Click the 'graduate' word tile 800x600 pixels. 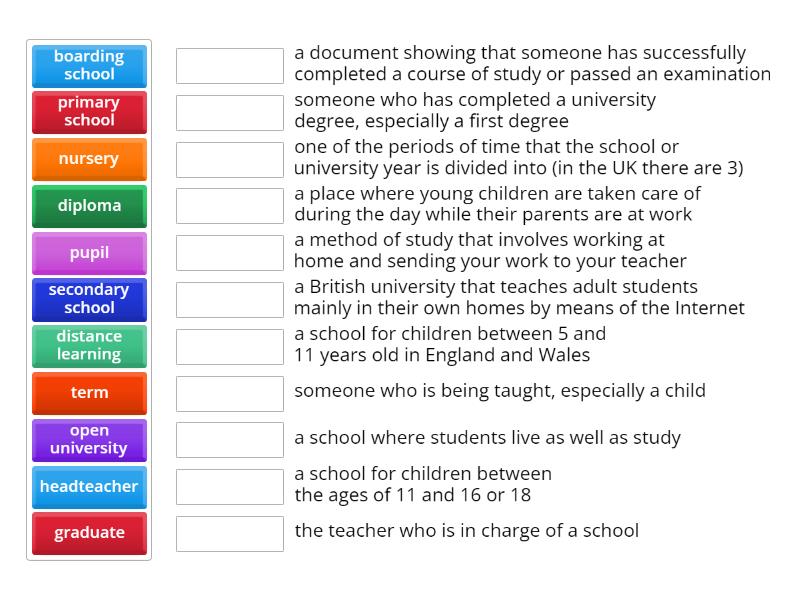(x=89, y=533)
